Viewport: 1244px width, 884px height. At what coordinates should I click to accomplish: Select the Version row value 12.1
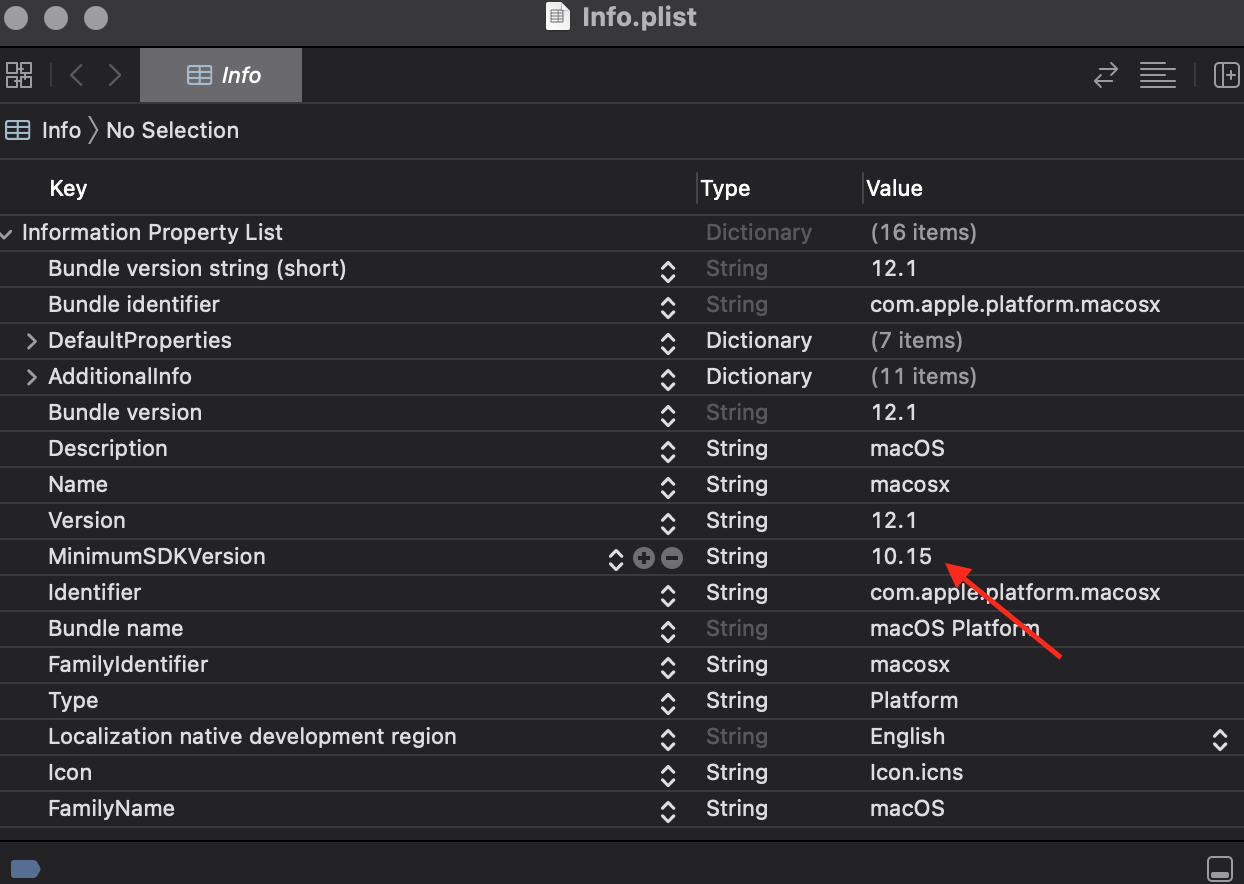tap(894, 521)
